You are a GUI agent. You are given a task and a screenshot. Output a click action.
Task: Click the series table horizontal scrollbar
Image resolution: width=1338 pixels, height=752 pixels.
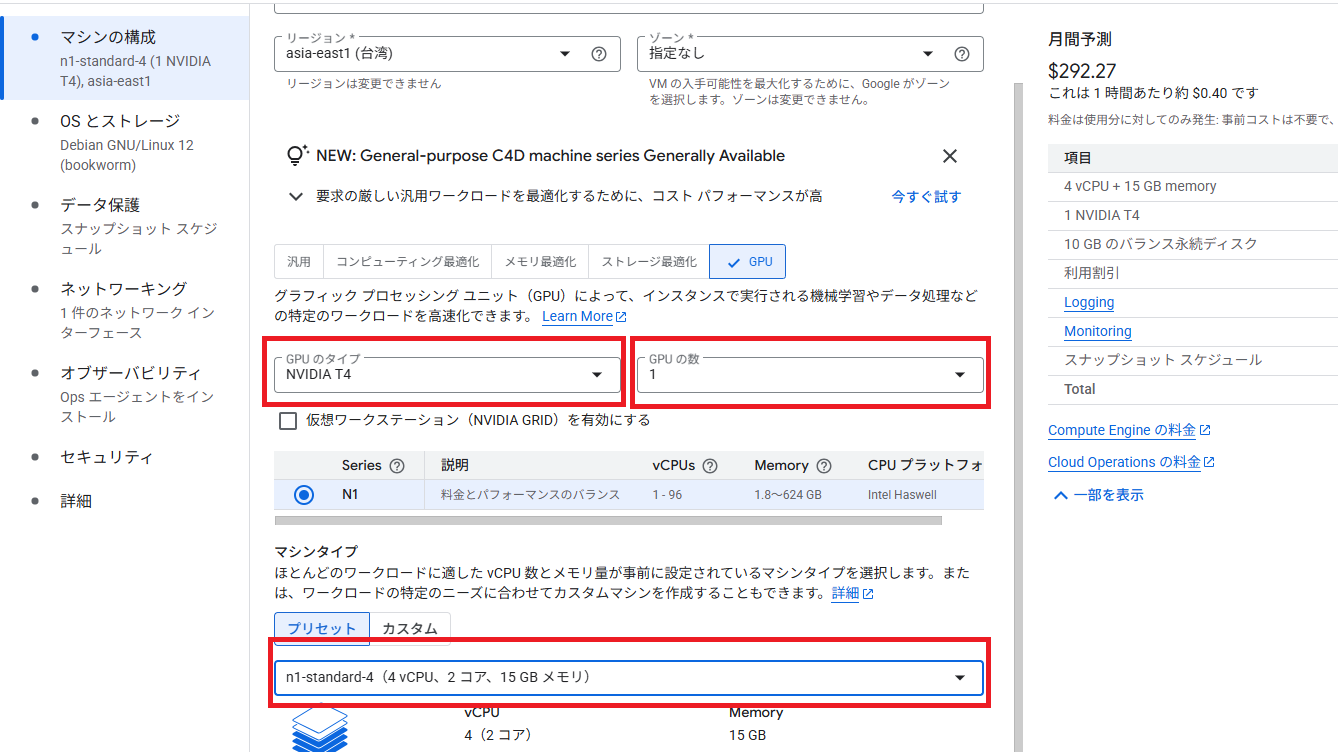tap(608, 520)
